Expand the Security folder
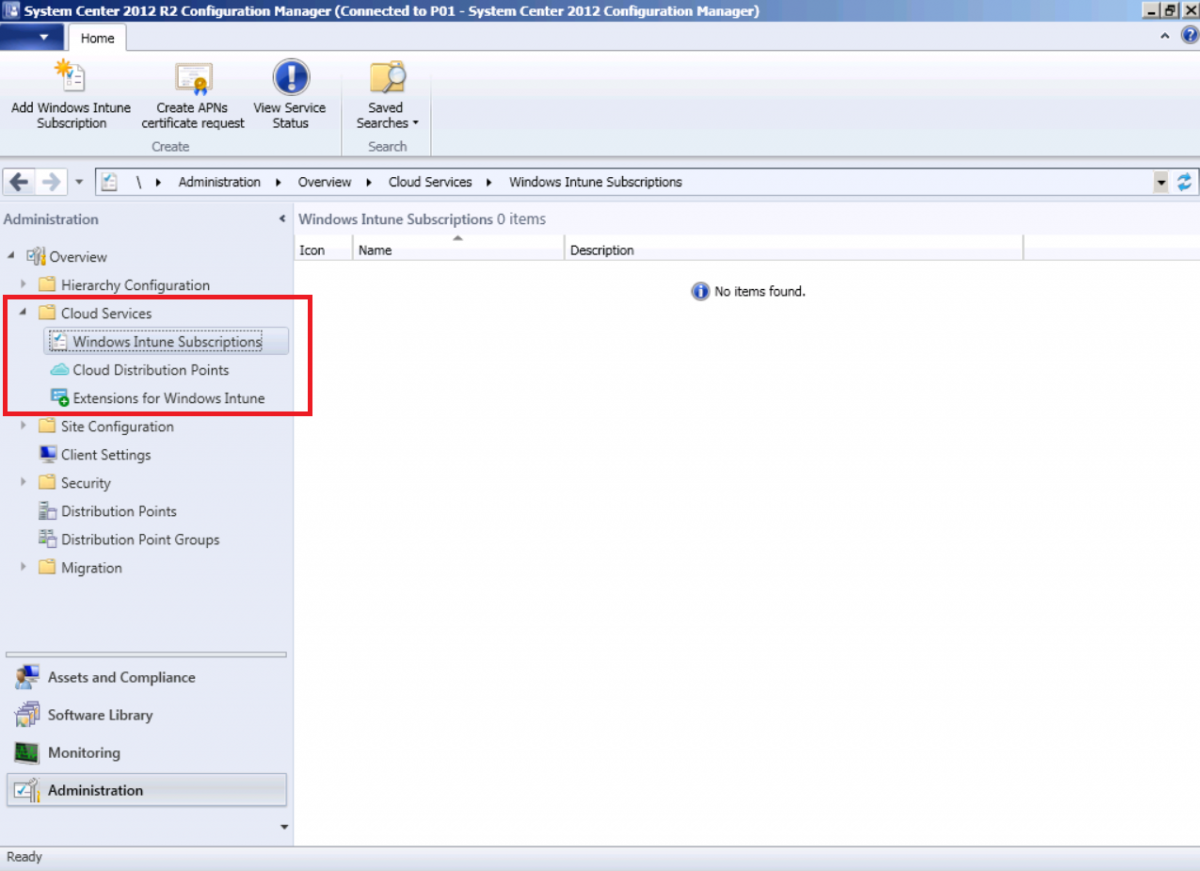1200x871 pixels. (x=23, y=483)
